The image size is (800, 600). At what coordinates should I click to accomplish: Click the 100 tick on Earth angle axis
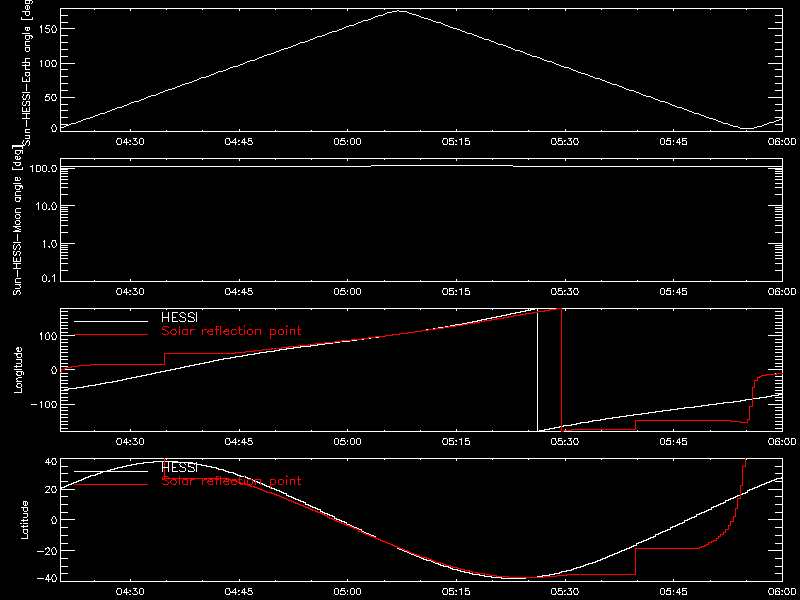(47, 63)
